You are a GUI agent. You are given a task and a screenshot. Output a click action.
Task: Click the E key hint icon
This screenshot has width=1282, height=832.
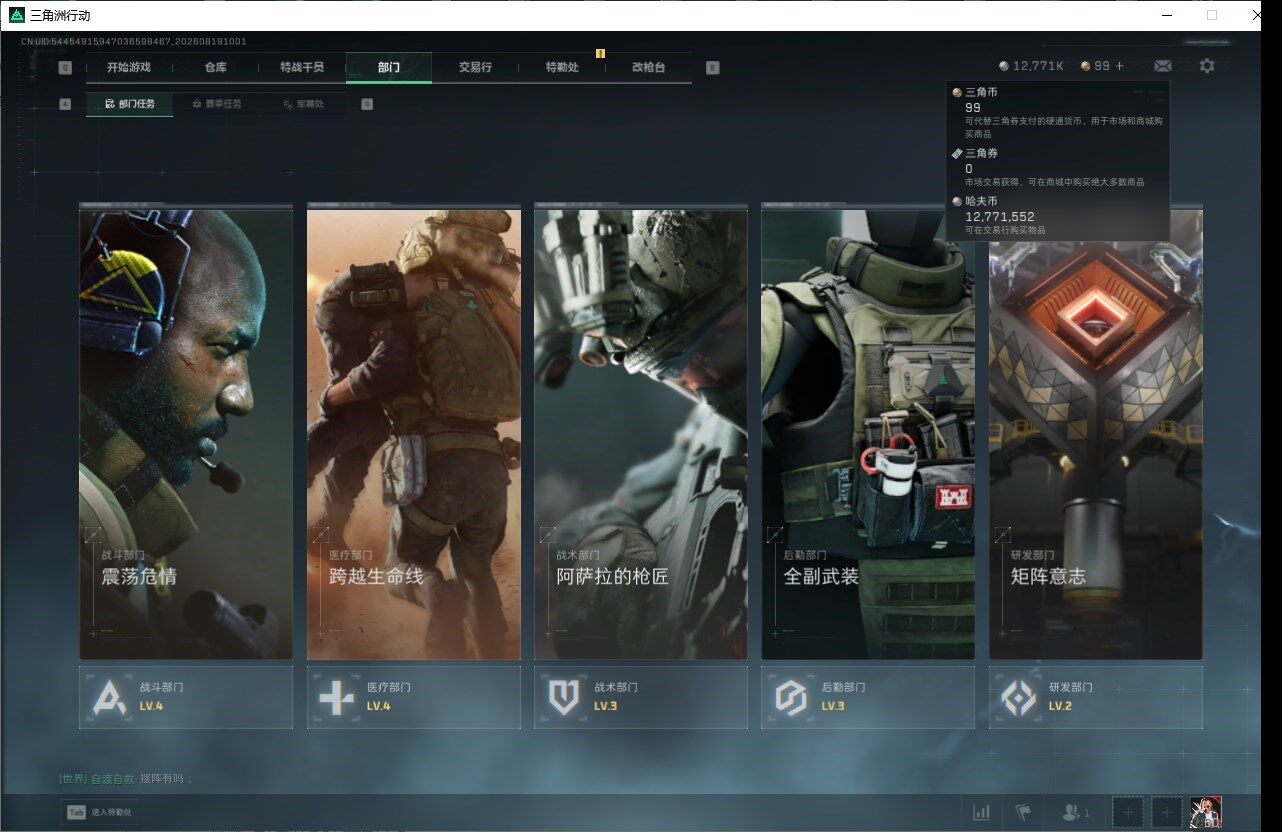[712, 68]
